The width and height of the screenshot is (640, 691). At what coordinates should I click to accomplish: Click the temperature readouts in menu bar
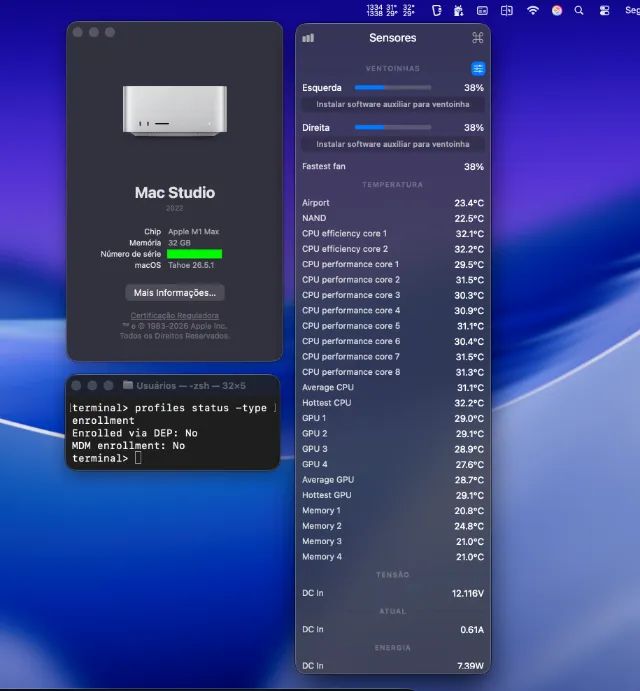(400, 10)
